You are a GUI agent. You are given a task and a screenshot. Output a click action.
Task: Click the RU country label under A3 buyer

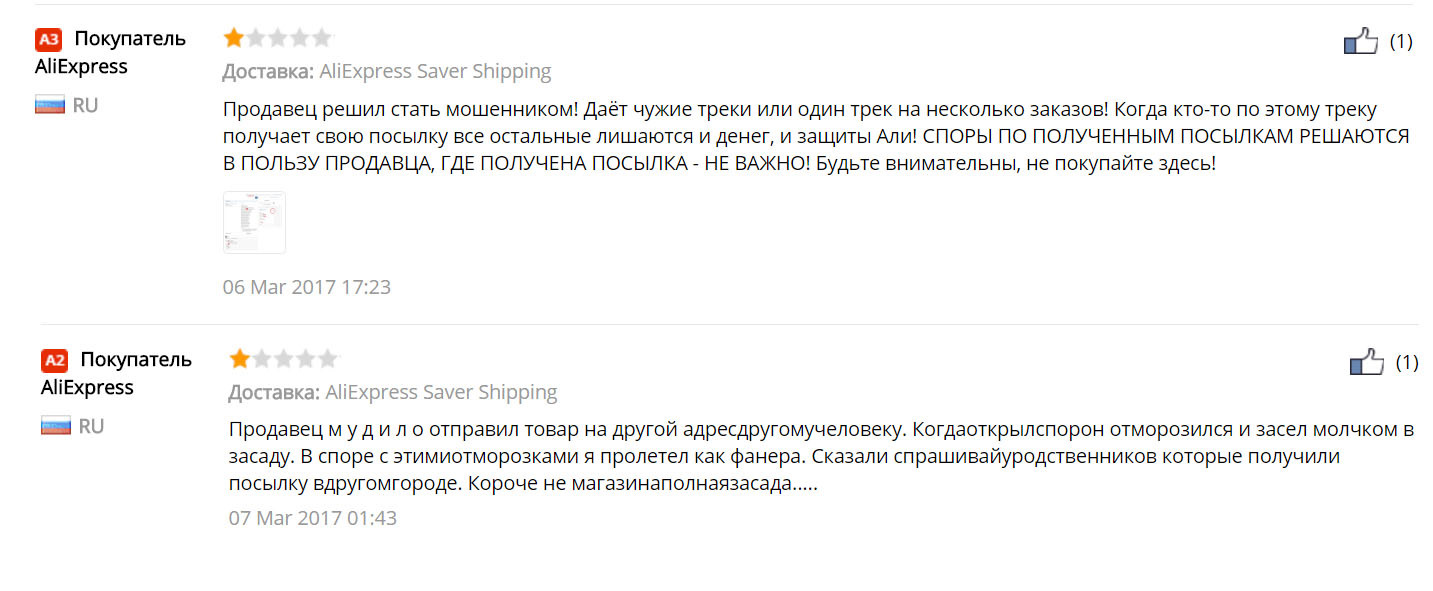tap(85, 105)
